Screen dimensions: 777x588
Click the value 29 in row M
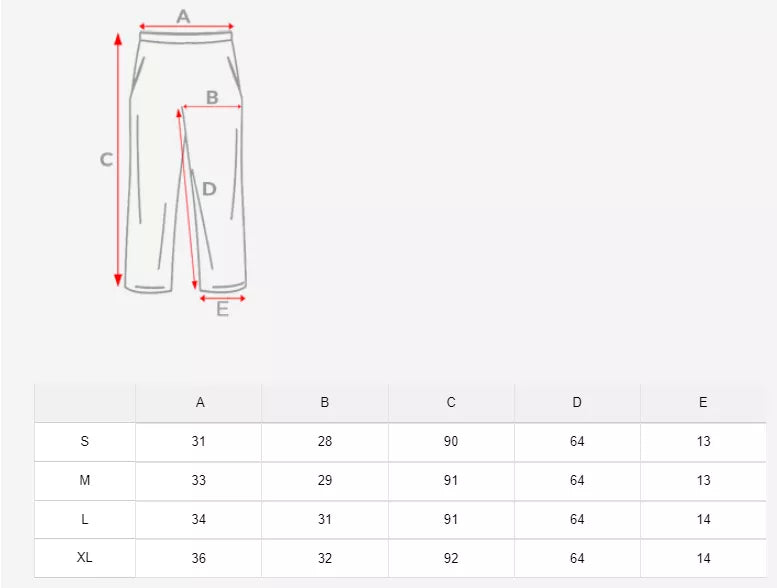point(325,481)
